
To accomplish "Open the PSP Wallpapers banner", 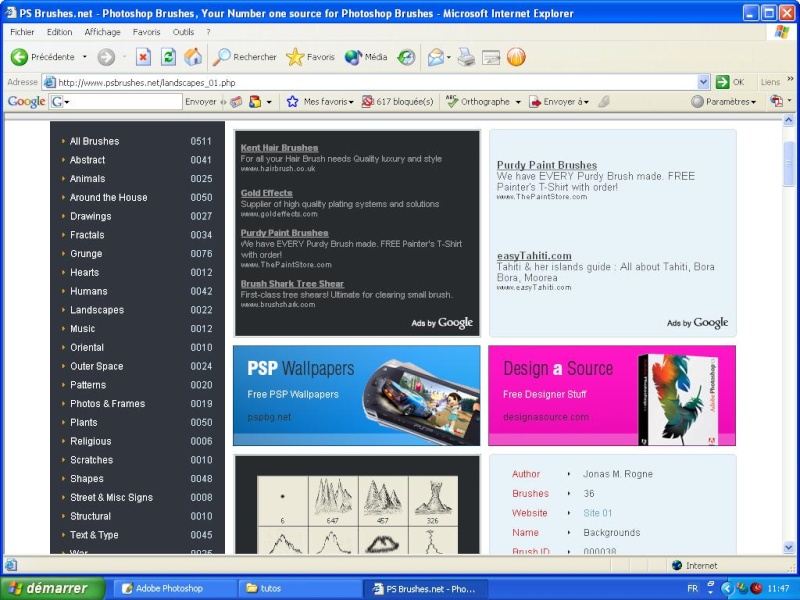I will (357, 395).
